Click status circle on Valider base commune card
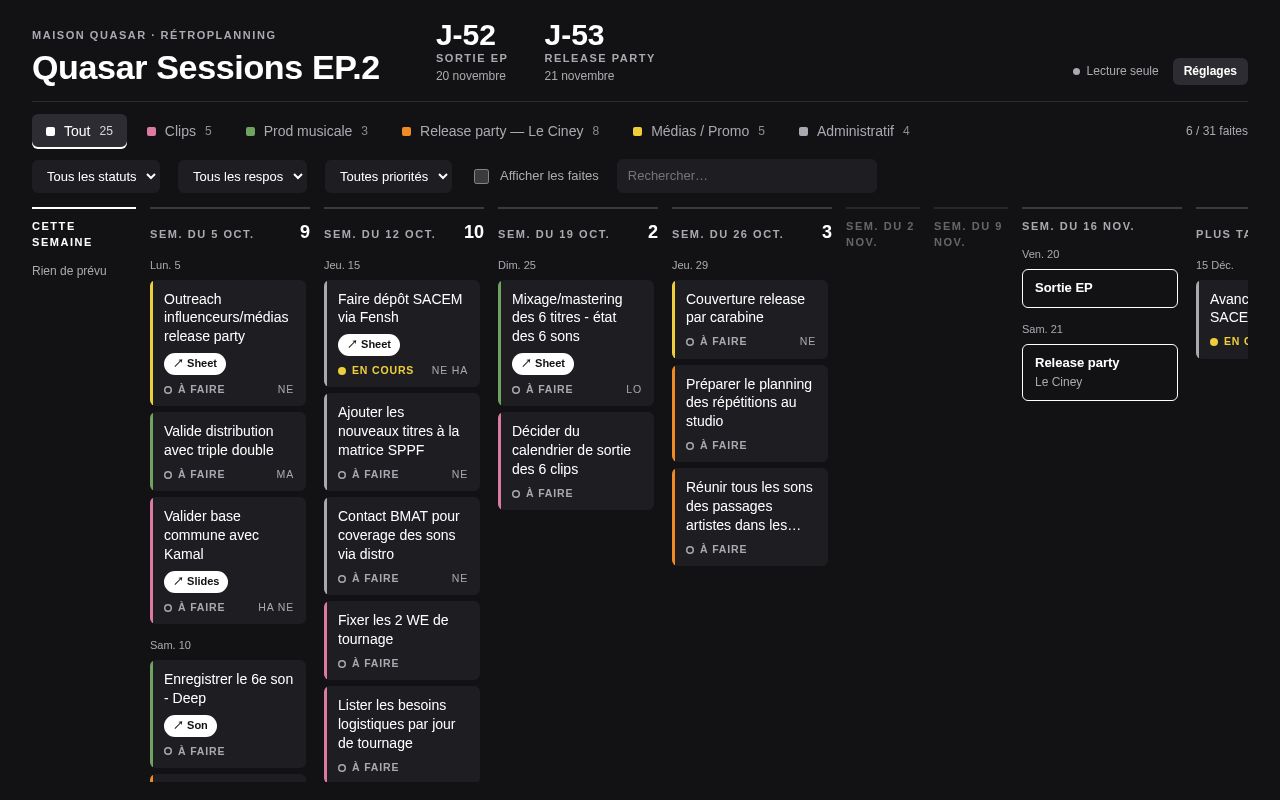The width and height of the screenshot is (1280, 800). pos(168,608)
